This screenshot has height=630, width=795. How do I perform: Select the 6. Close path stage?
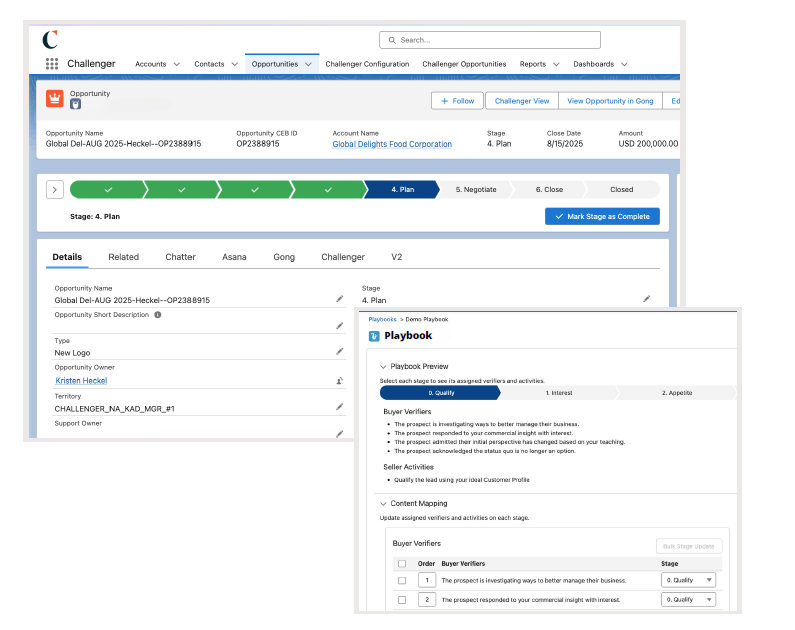(549, 190)
